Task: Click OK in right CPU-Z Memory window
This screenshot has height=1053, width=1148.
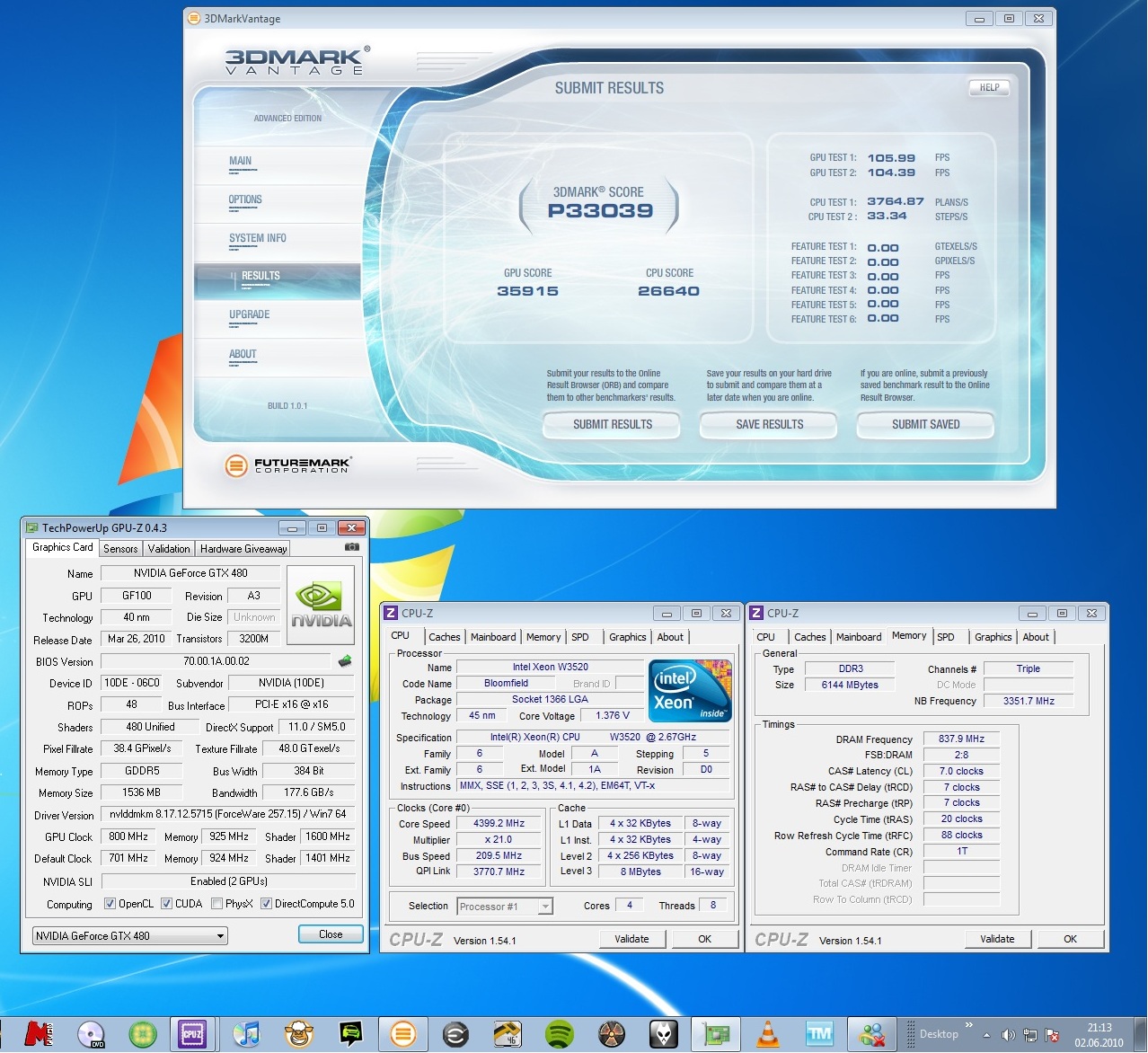Action: pyautogui.click(x=1070, y=939)
